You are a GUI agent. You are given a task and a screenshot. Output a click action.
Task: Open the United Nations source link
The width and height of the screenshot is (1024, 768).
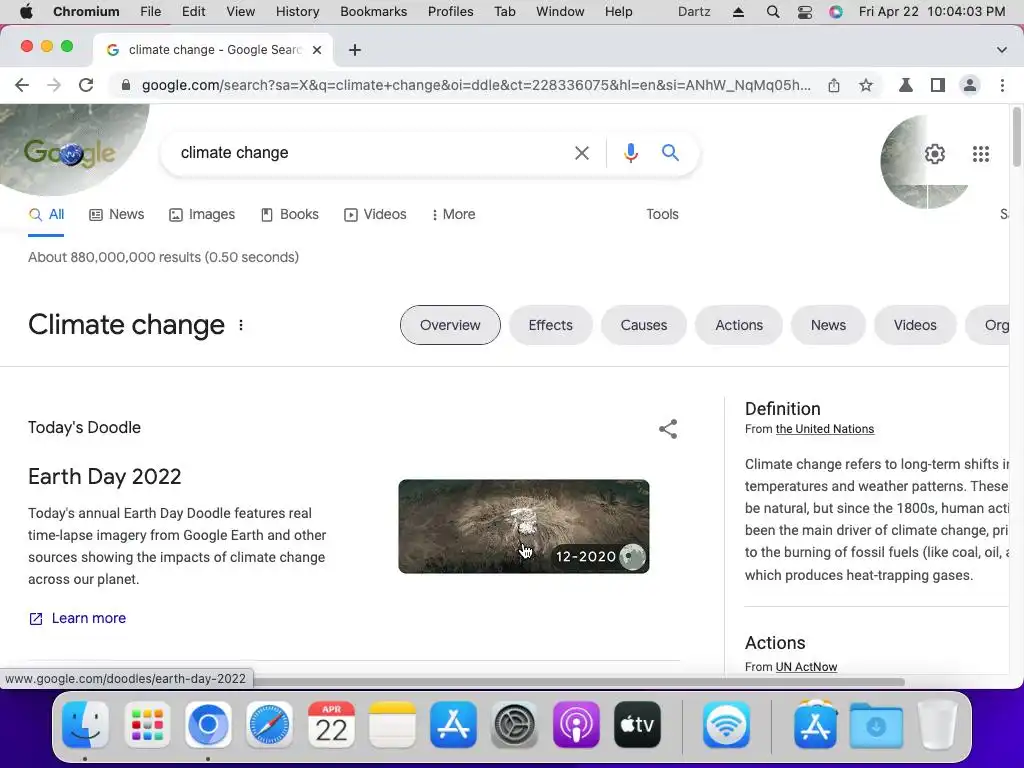point(825,429)
